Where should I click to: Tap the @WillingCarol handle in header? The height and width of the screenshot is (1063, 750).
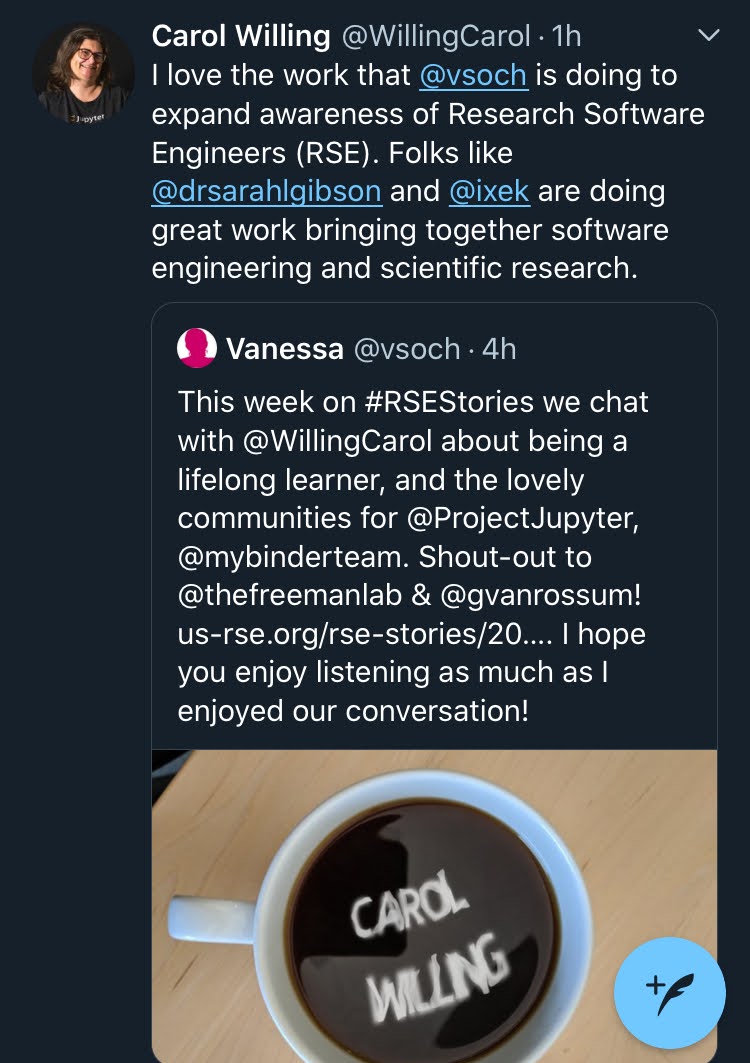coord(436,36)
